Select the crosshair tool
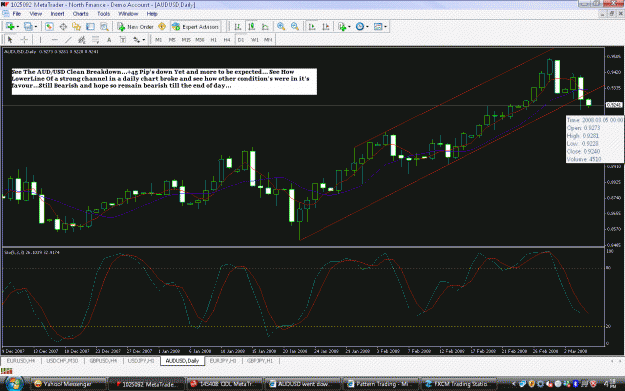 [24, 39]
